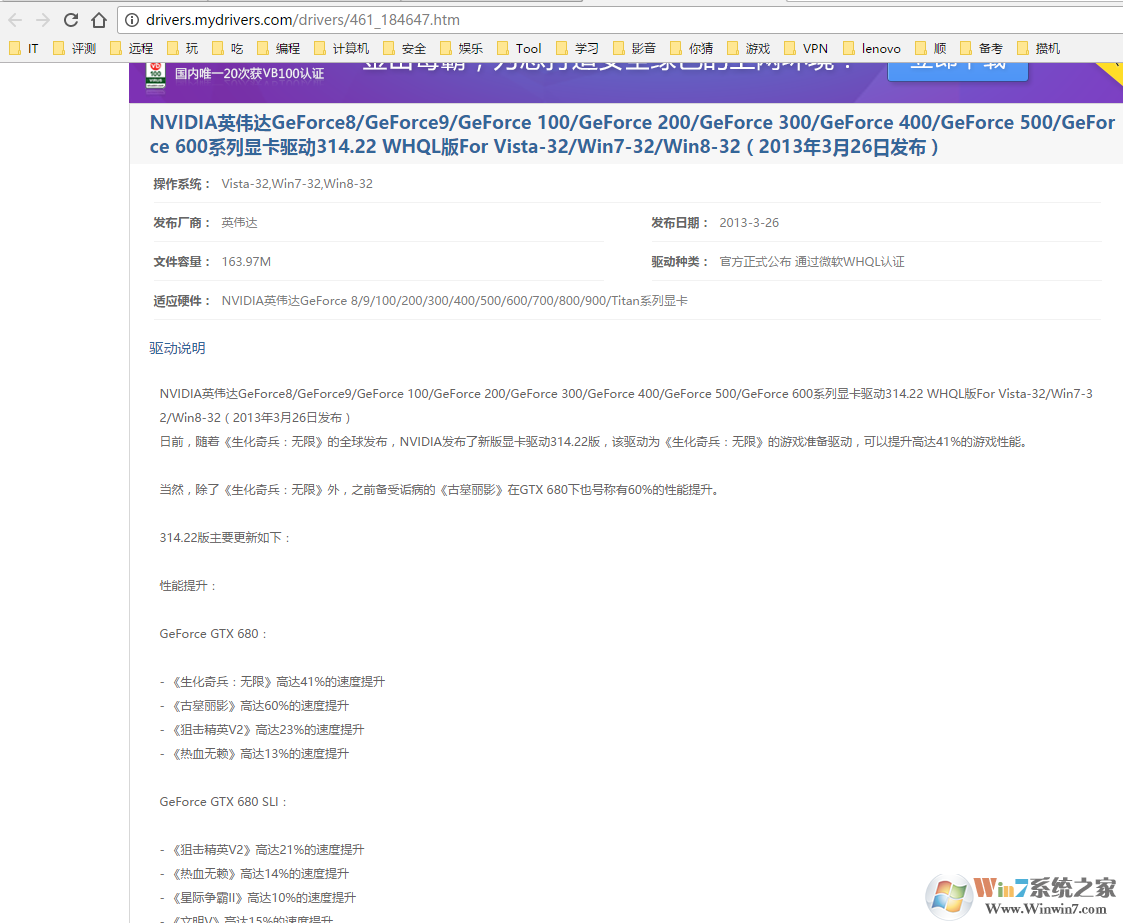The width and height of the screenshot is (1123, 923).
Task: Open the lenovo bookmarks folder
Action: (x=872, y=48)
